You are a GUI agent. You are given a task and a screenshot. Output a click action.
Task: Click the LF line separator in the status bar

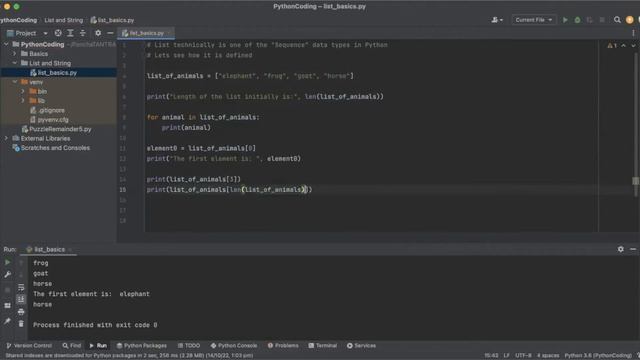(507, 356)
